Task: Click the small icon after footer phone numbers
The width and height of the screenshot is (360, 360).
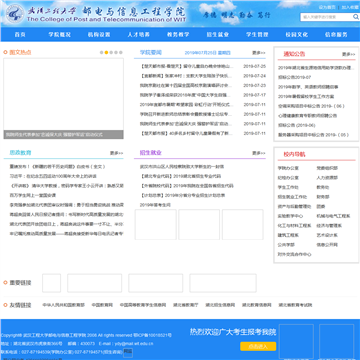Action: 128,352
